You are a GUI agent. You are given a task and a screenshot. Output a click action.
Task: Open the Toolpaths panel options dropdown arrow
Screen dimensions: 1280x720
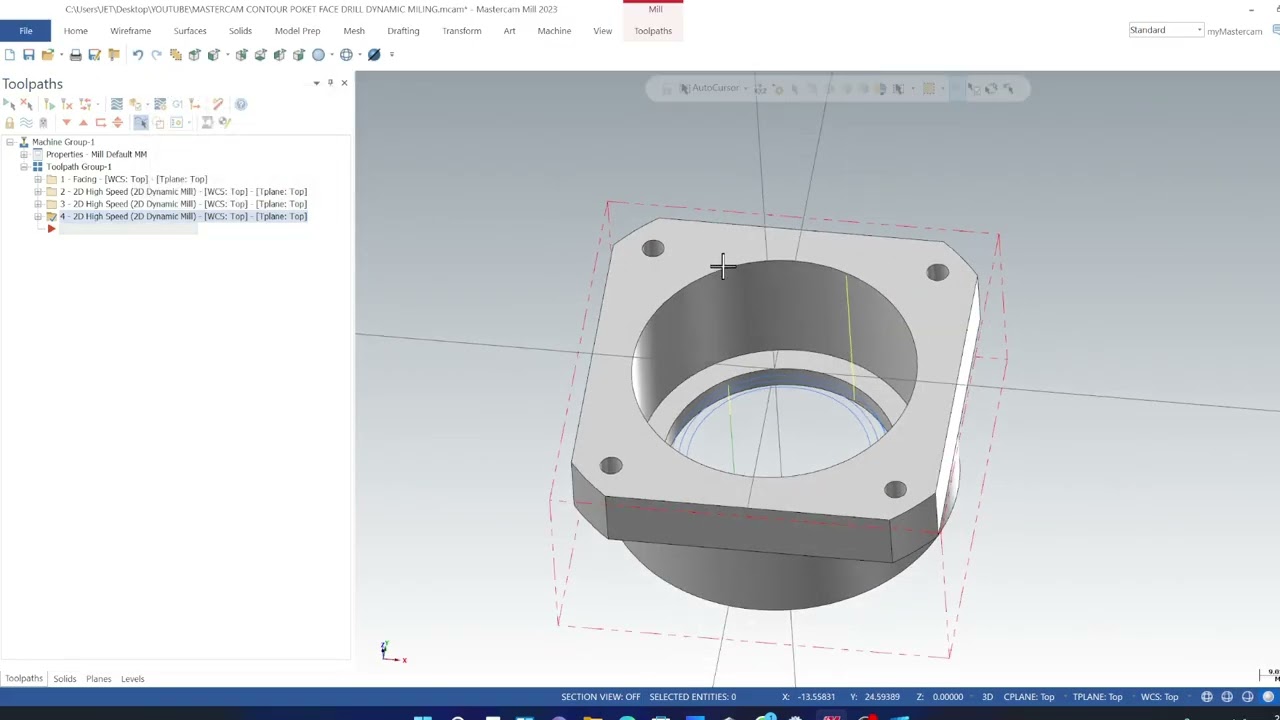[x=316, y=83]
